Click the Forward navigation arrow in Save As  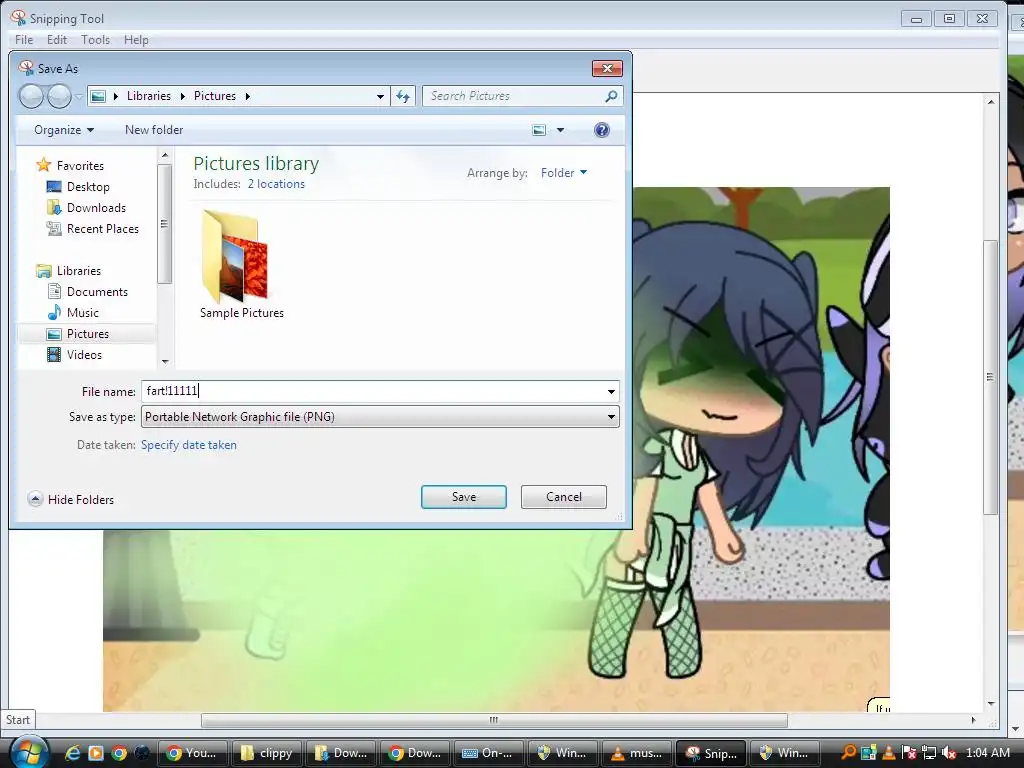[x=59, y=97]
